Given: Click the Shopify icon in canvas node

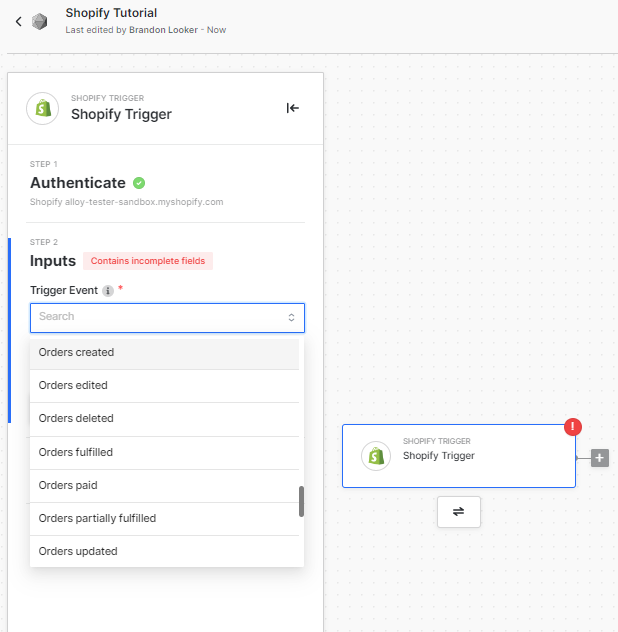Looking at the screenshot, I should [x=377, y=455].
